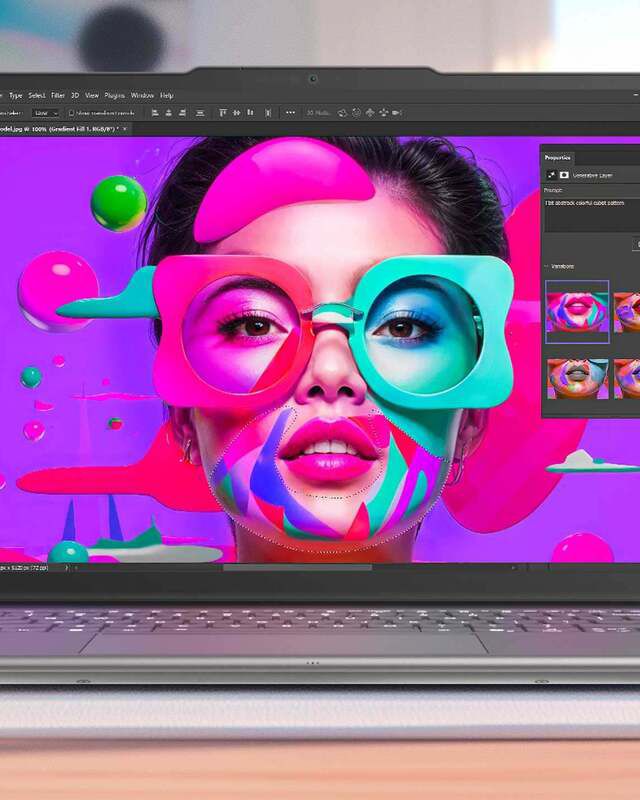This screenshot has width=640, height=800.
Task: Open the three-dots align options
Action: (x=290, y=112)
